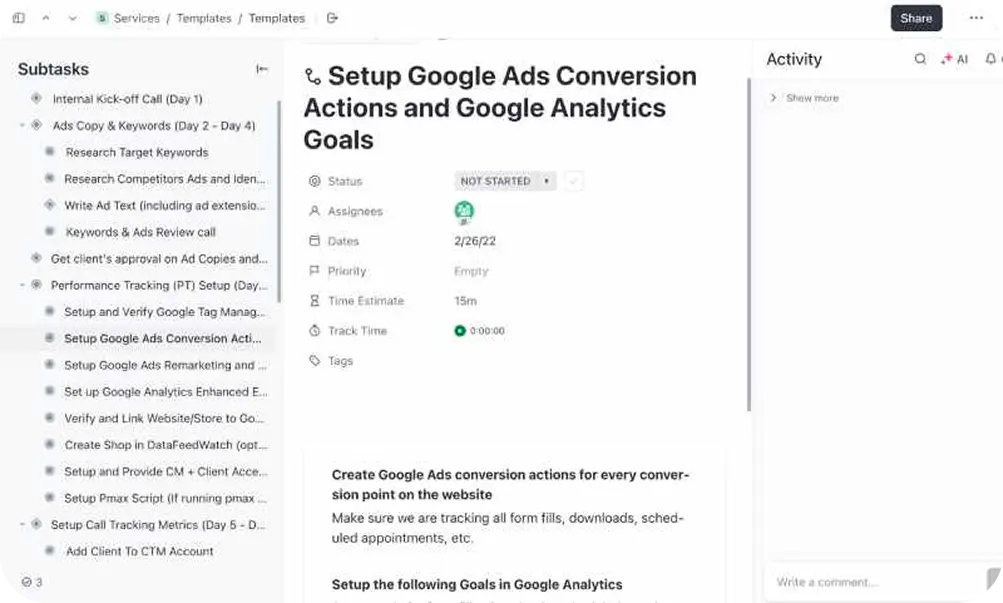Click the Create Google Ads conversion actions heading
The image size is (1003, 603).
[510, 485]
